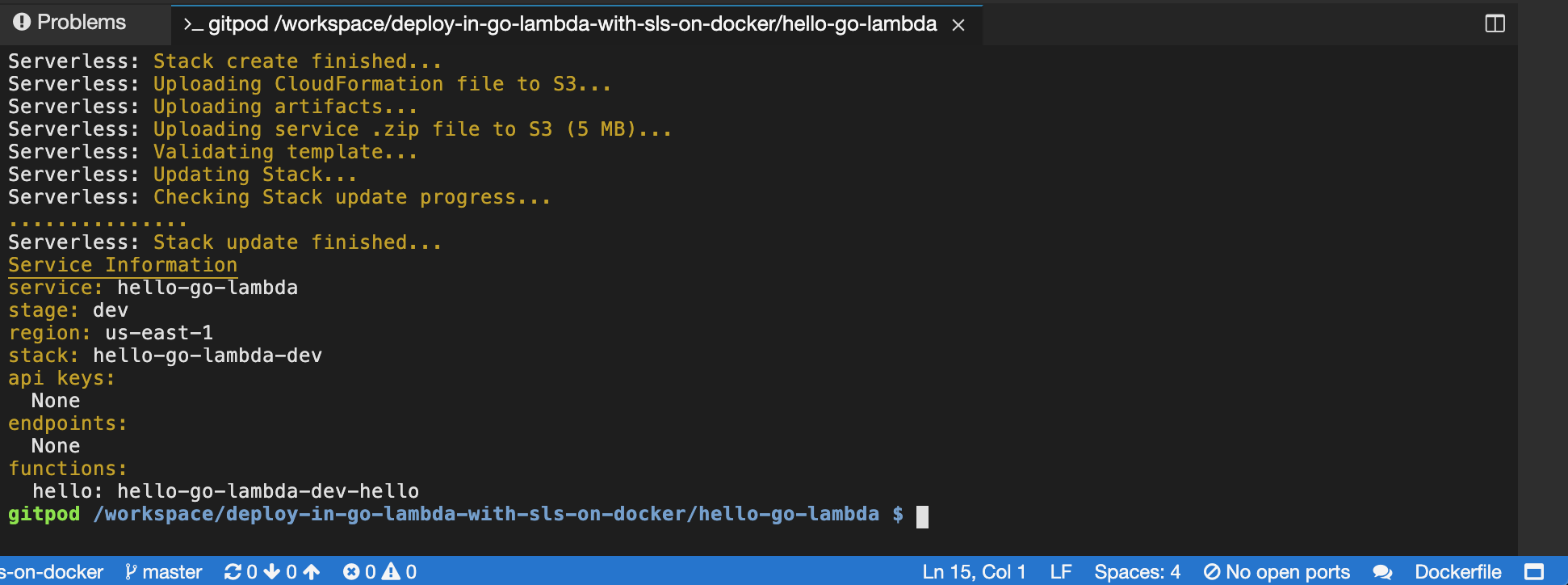Open the indentation picker labeled Spaces: 4
Screen dimensions: 1568x585
1137,571
